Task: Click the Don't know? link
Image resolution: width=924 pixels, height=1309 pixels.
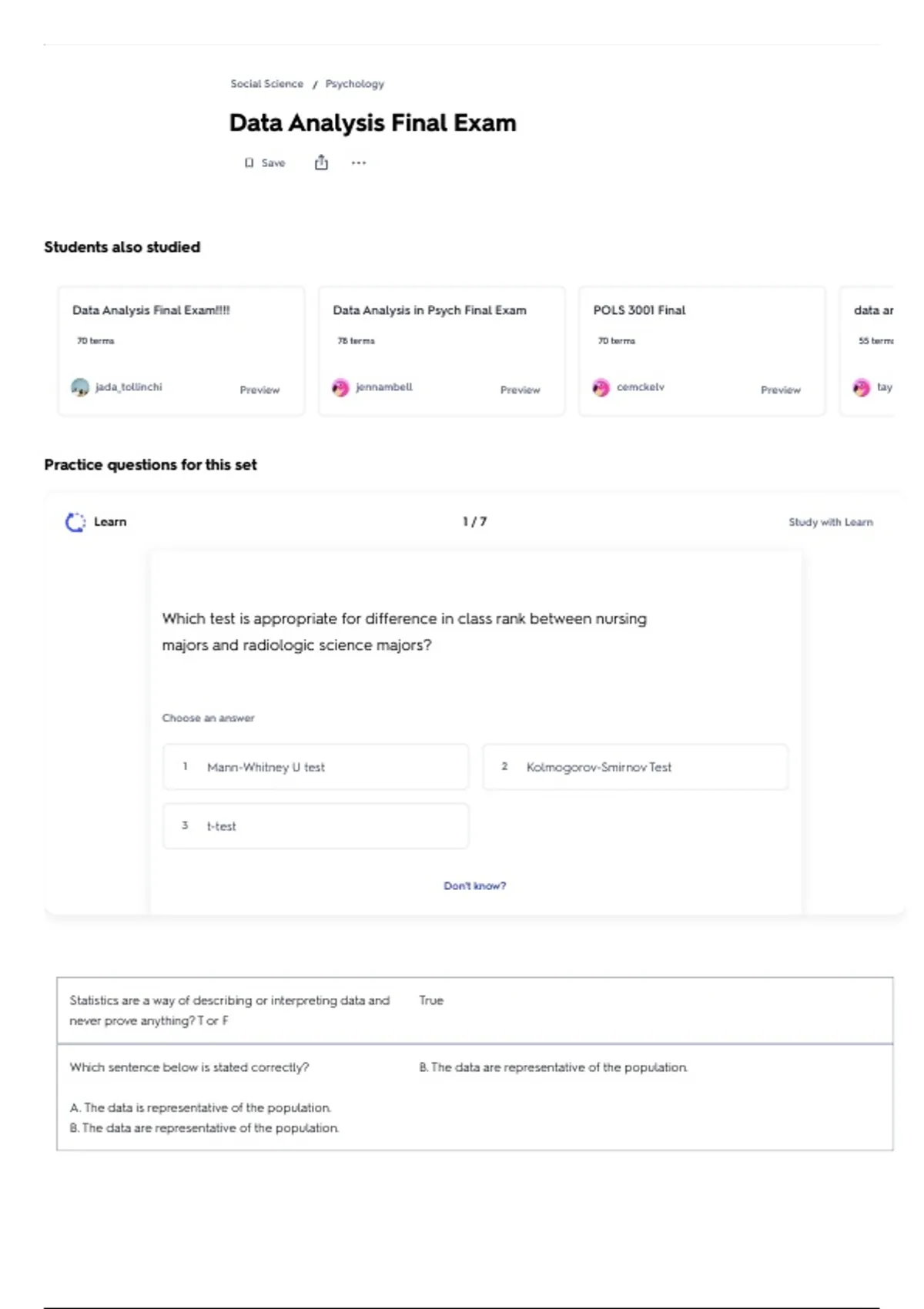Action: 474,886
